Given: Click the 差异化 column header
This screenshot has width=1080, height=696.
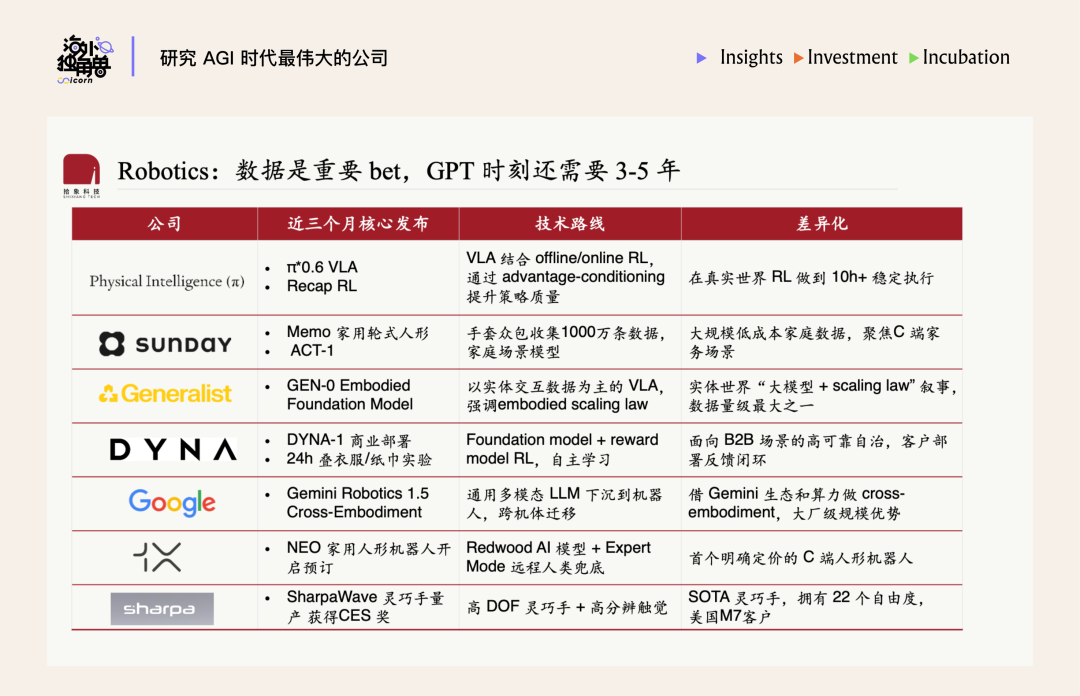Looking at the screenshot, I should pyautogui.click(x=821, y=224).
